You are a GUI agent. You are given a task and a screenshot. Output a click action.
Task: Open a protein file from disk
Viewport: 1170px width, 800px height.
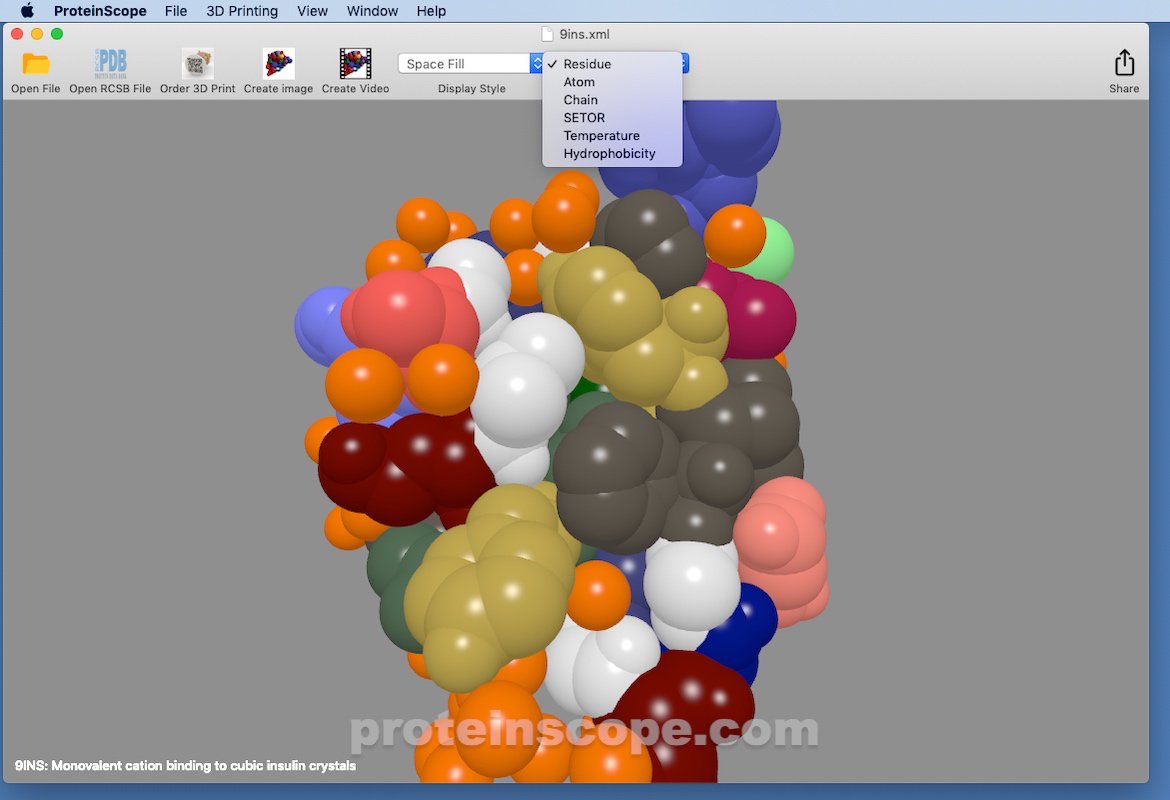(x=35, y=62)
